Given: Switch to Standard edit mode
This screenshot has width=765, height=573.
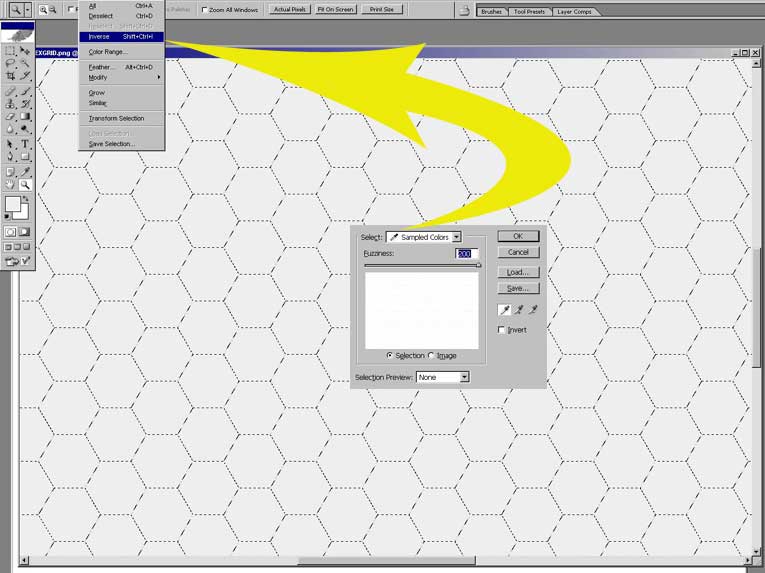Looking at the screenshot, I should click(10, 232).
